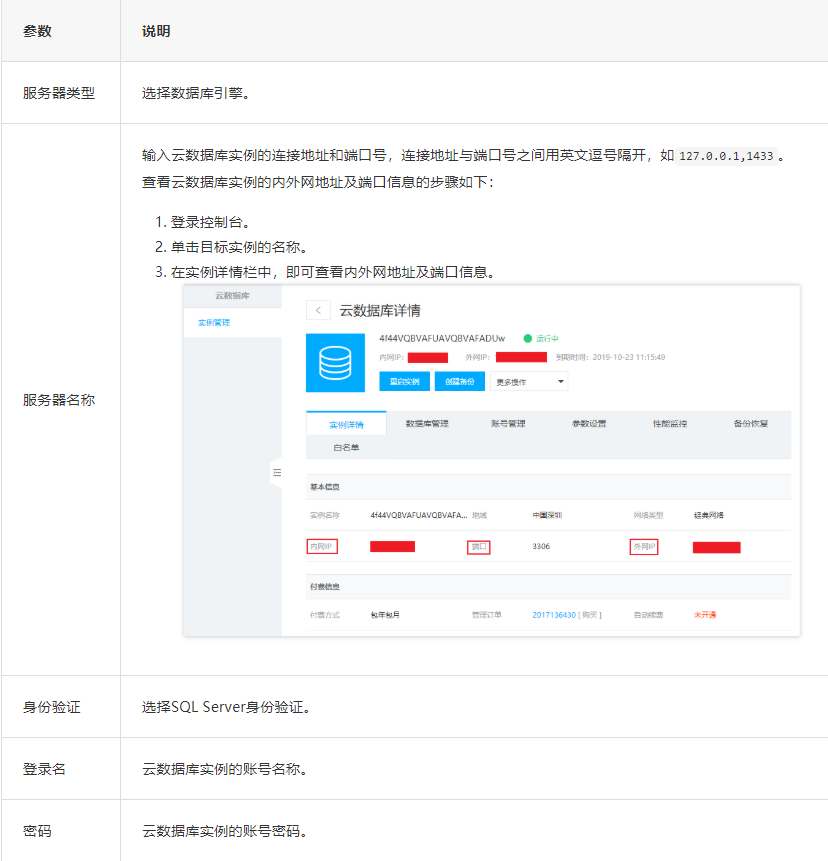
Task: Select the 参数设置 tab
Action: click(589, 424)
